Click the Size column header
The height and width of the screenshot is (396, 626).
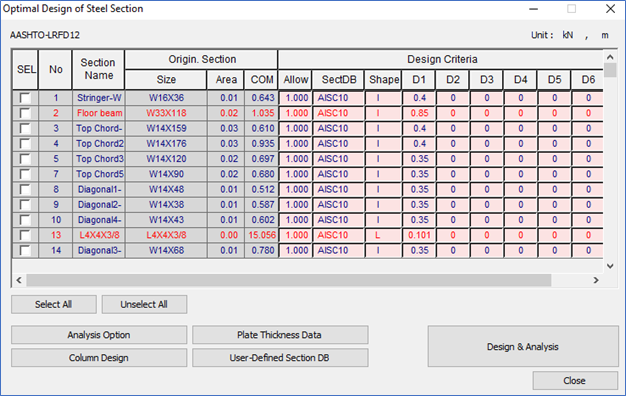pyautogui.click(x=166, y=80)
